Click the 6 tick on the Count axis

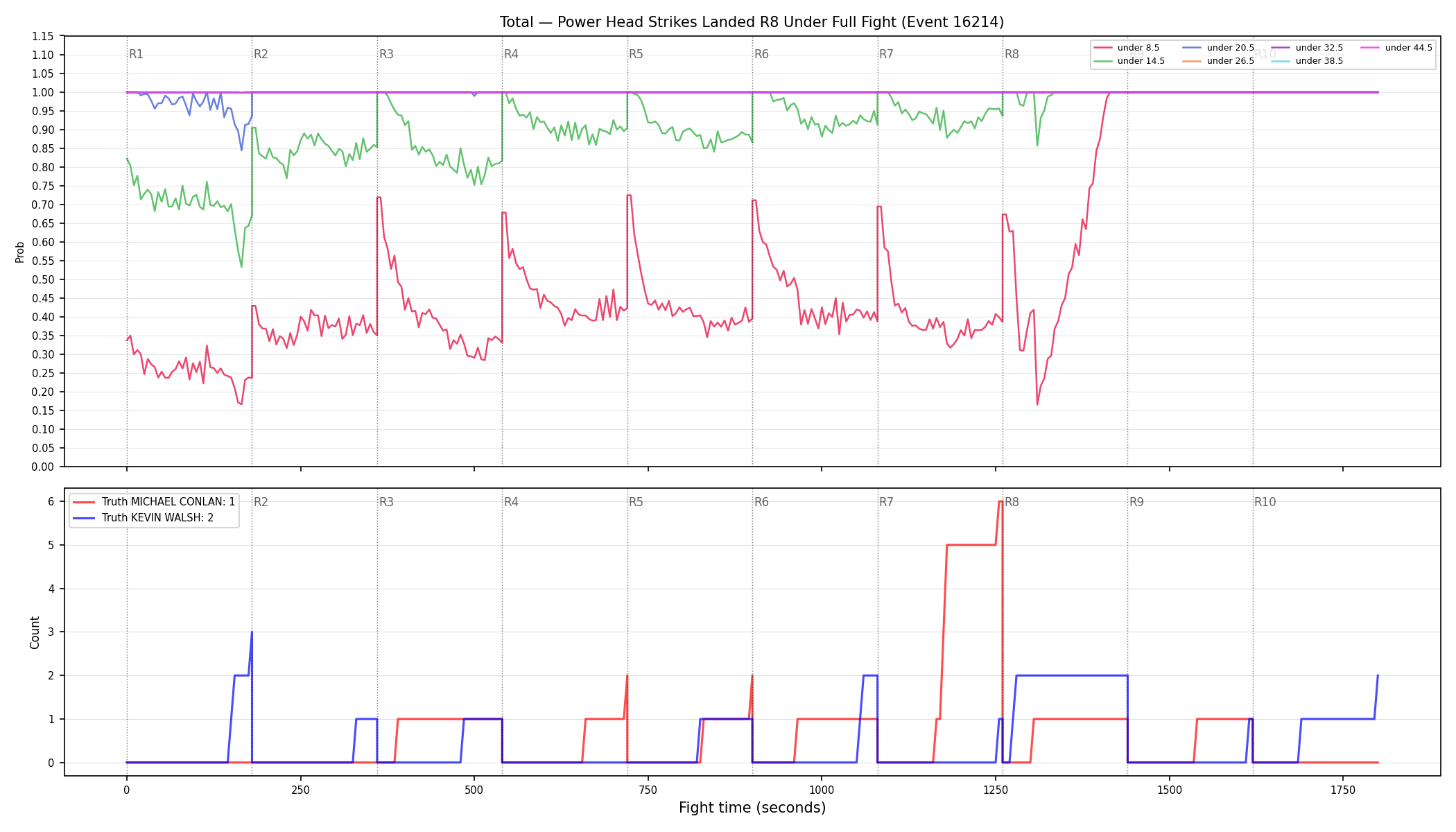click(x=51, y=501)
